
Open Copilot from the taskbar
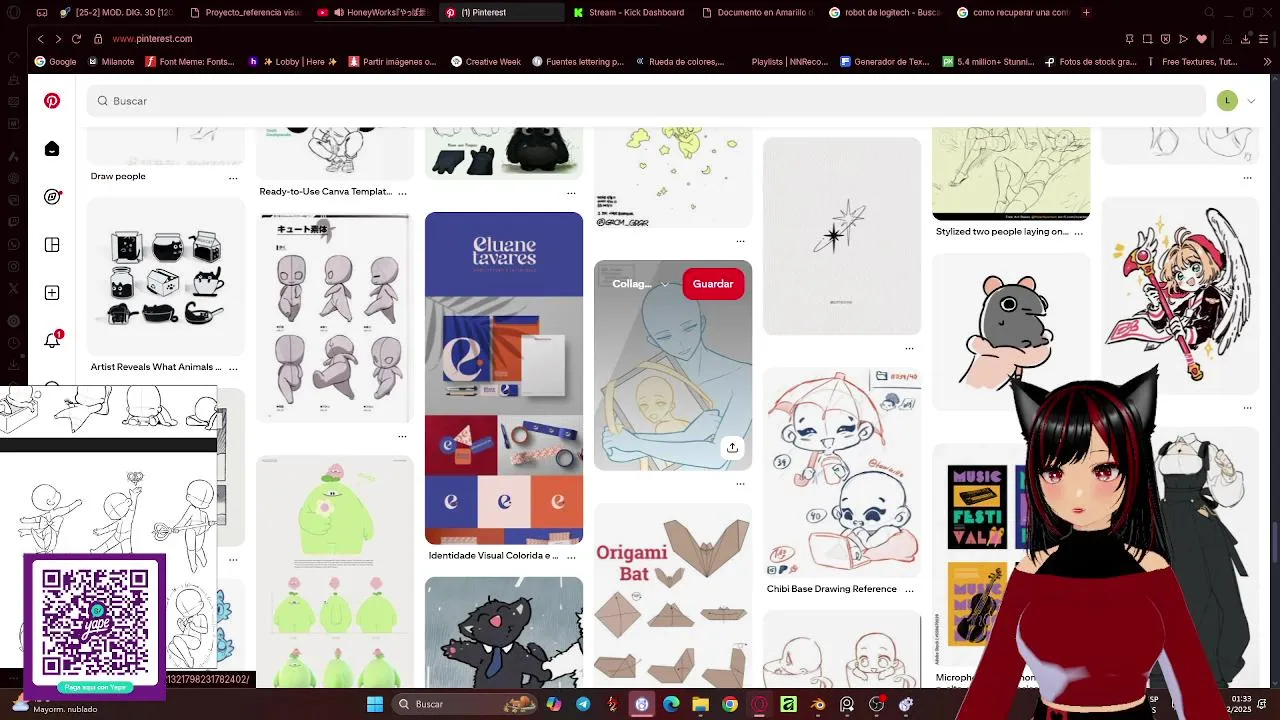pyautogui.click(x=553, y=704)
